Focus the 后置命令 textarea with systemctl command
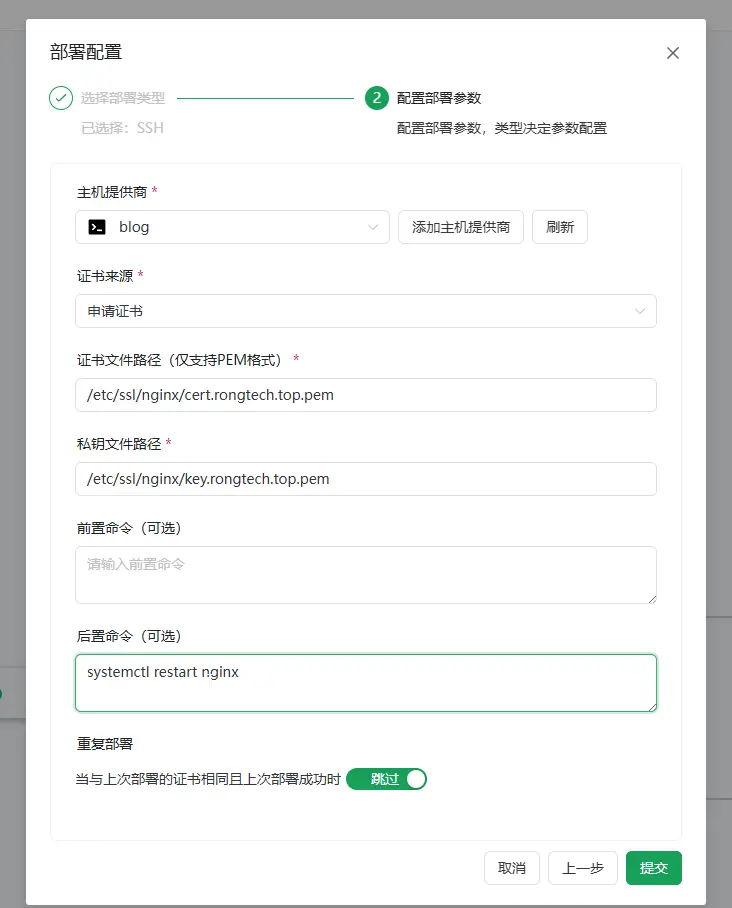The width and height of the screenshot is (732, 908). tap(365, 683)
